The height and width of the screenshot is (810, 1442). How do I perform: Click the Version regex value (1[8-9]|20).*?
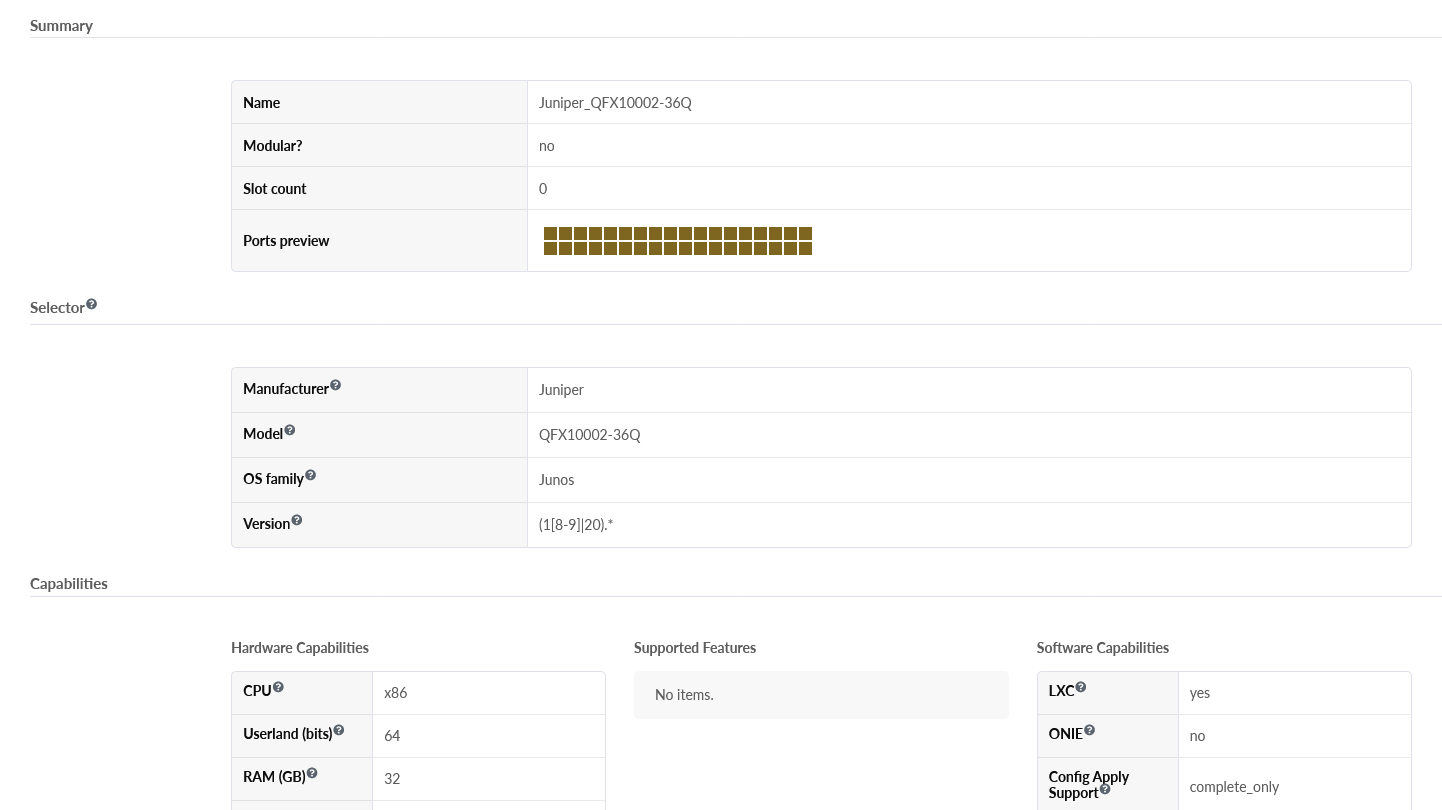click(x=576, y=524)
